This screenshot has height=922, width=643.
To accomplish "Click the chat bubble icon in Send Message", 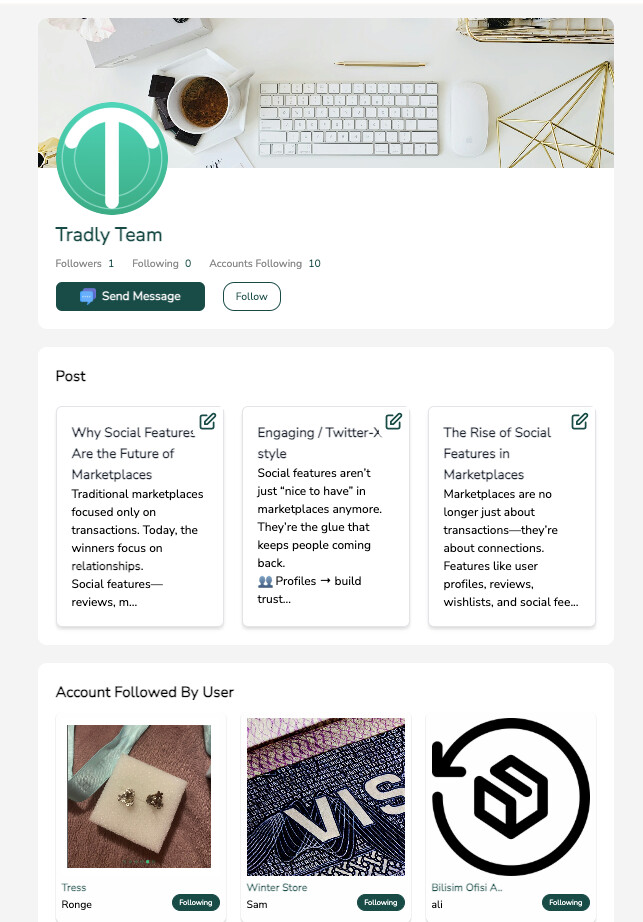I will (x=88, y=296).
